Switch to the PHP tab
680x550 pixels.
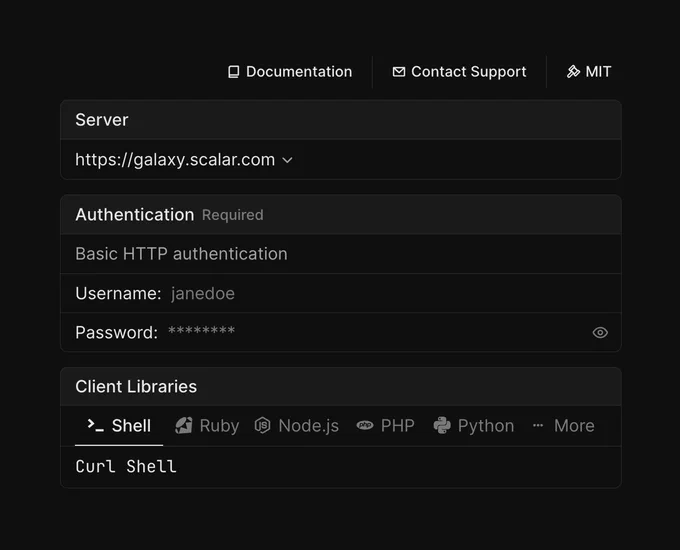click(385, 426)
